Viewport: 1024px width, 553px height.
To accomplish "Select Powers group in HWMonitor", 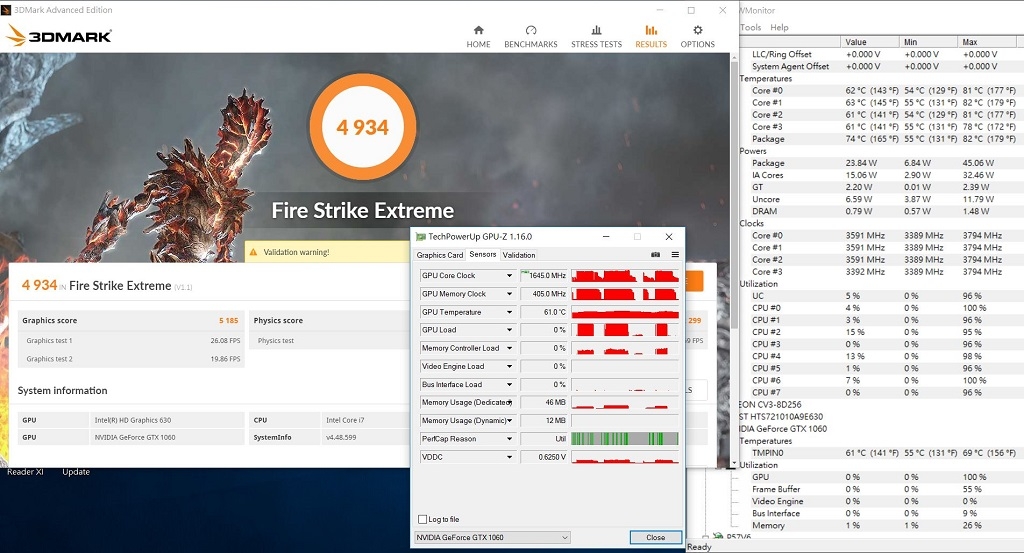I will click(753, 151).
